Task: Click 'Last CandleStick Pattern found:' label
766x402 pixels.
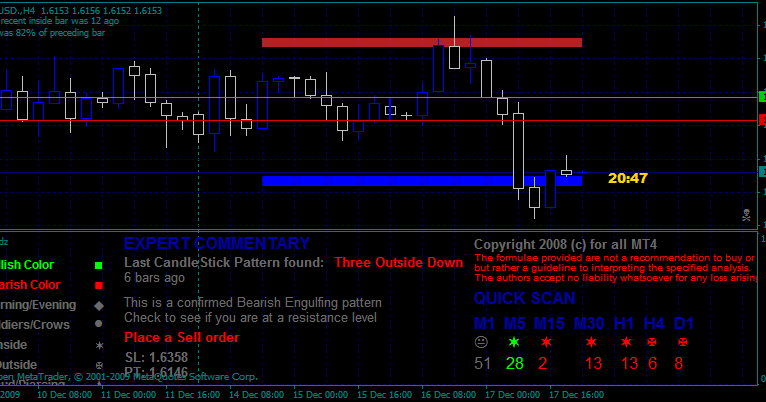Action: click(224, 263)
